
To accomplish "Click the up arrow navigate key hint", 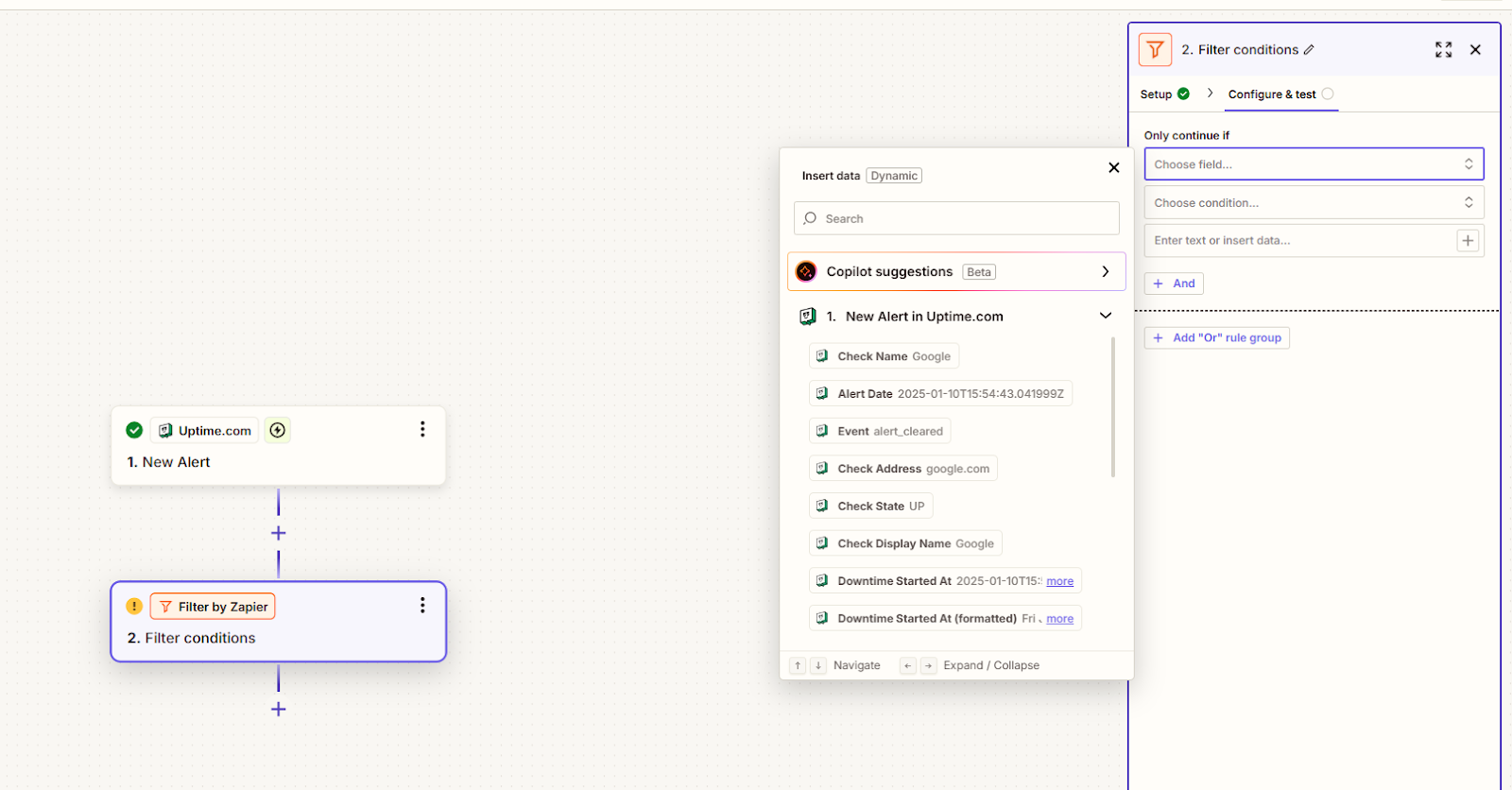I will click(798, 665).
